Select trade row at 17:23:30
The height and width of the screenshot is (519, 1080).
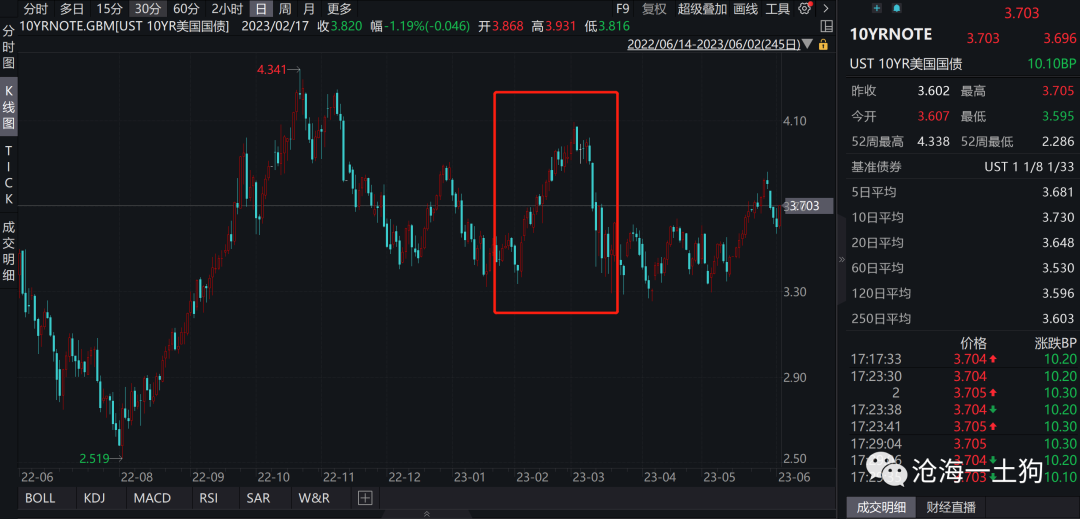964,377
